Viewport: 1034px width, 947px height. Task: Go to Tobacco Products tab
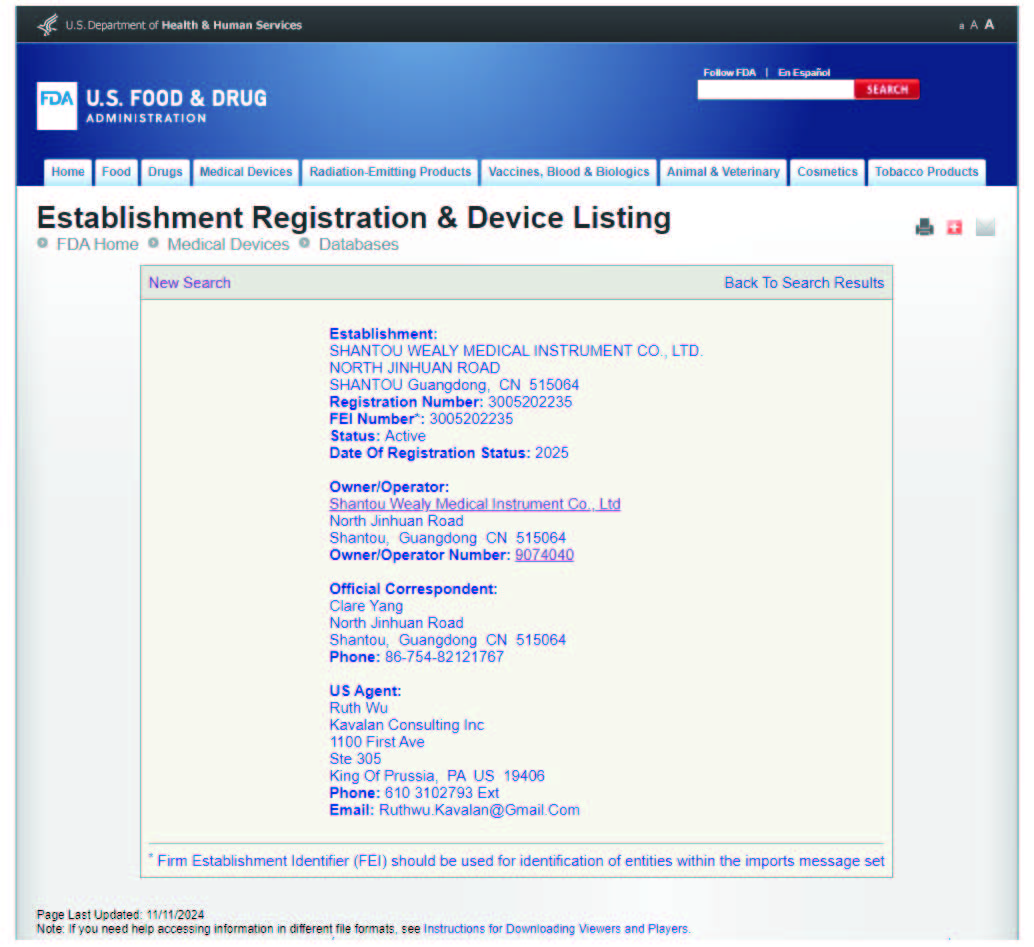click(x=926, y=172)
